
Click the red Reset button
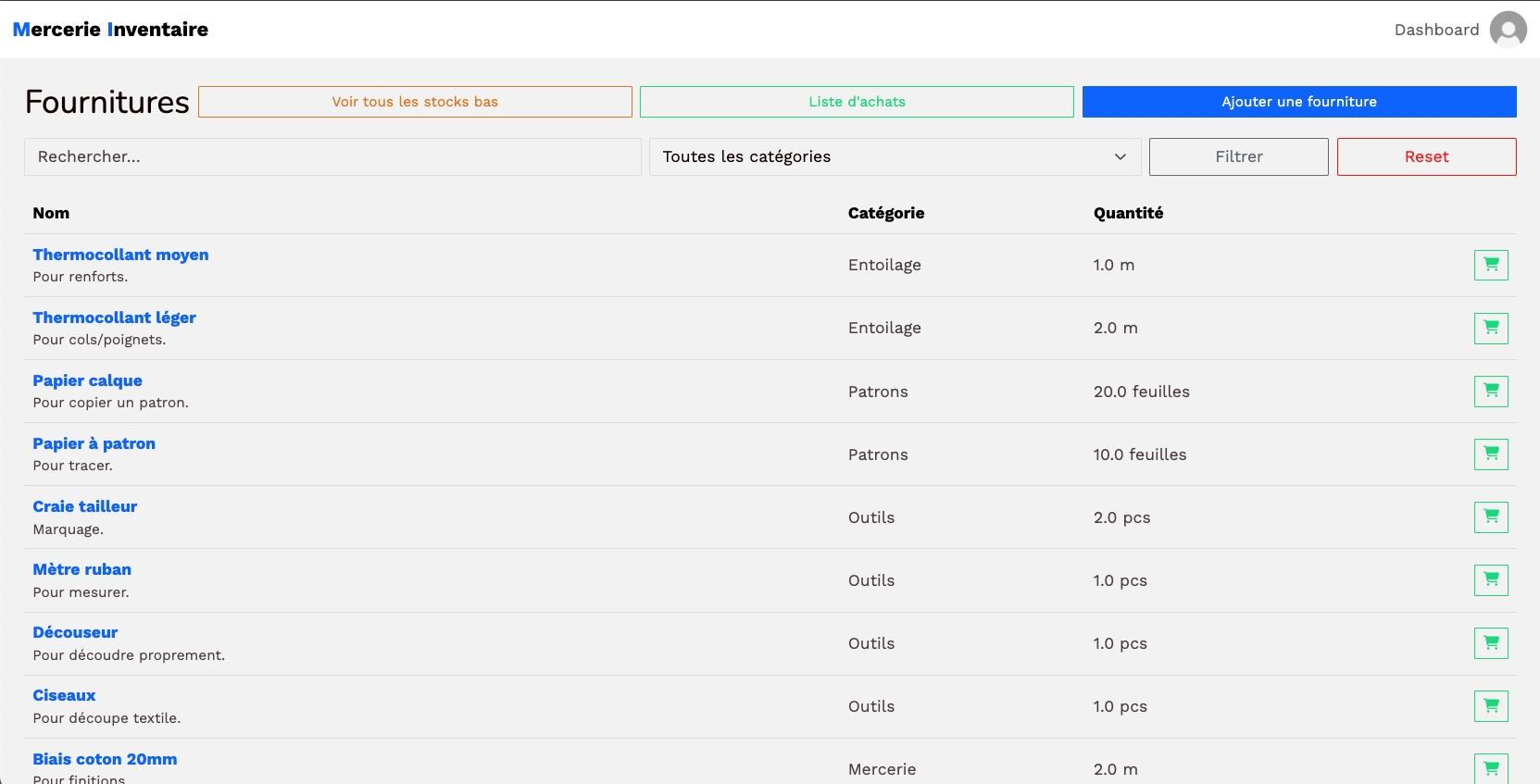point(1426,156)
